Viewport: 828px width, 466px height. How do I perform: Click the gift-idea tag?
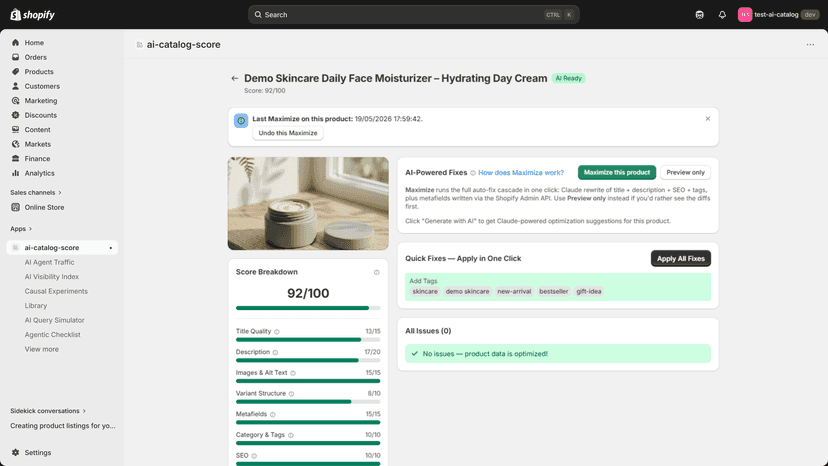[x=589, y=291]
